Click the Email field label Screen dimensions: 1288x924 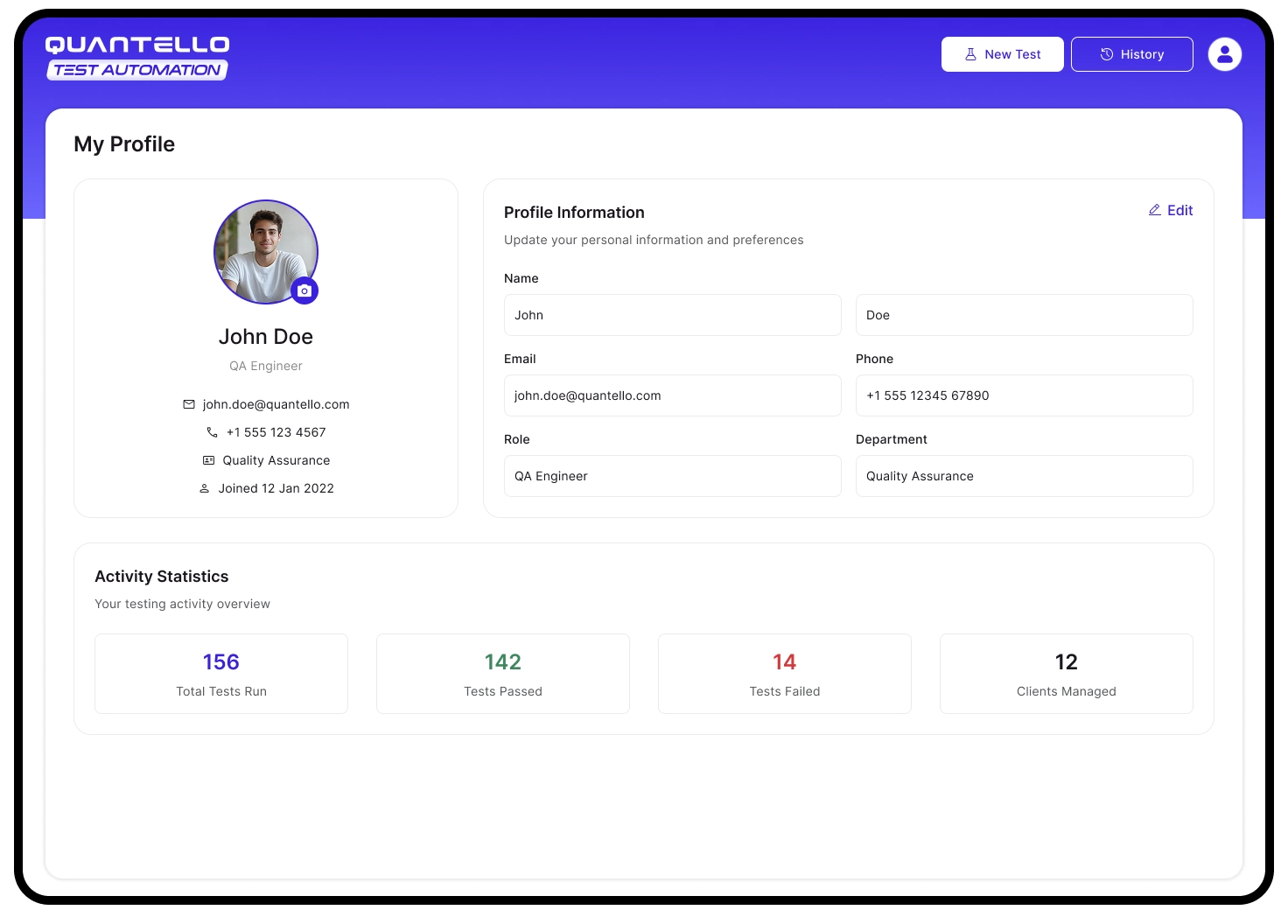coord(520,359)
